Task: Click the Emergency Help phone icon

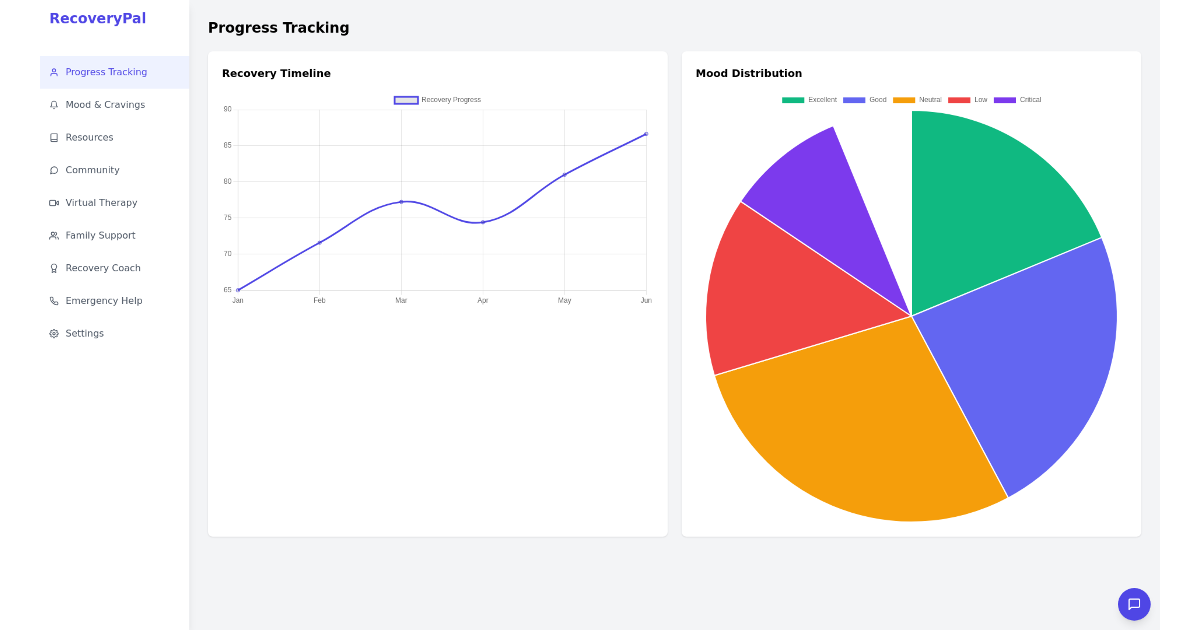Action: point(53,300)
